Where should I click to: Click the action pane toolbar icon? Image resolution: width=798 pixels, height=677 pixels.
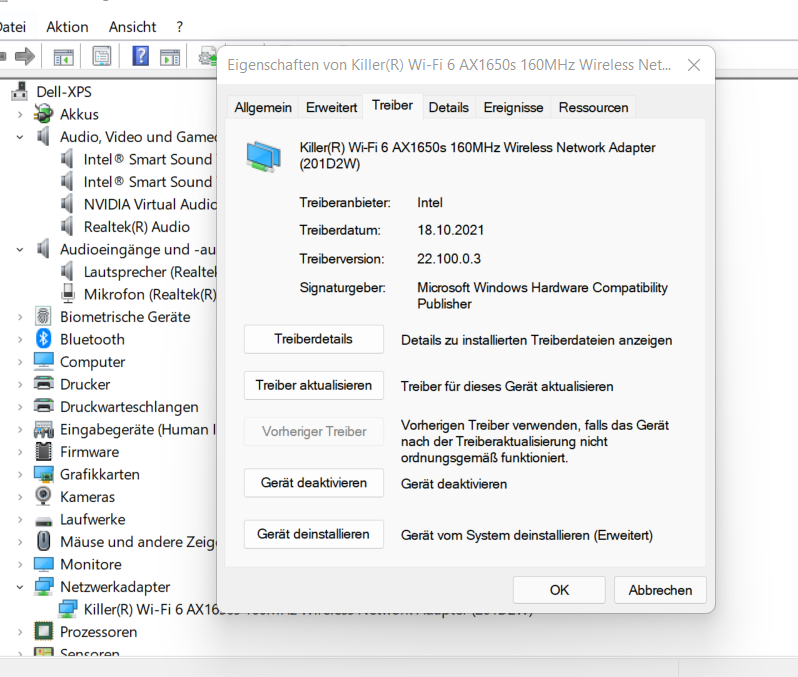[x=170, y=57]
